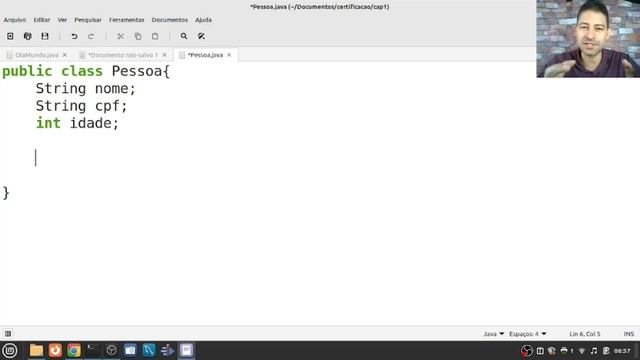Screen dimensions: 640x360
Task: Close the OlaMundo.java tab
Action: (x=64, y=55)
